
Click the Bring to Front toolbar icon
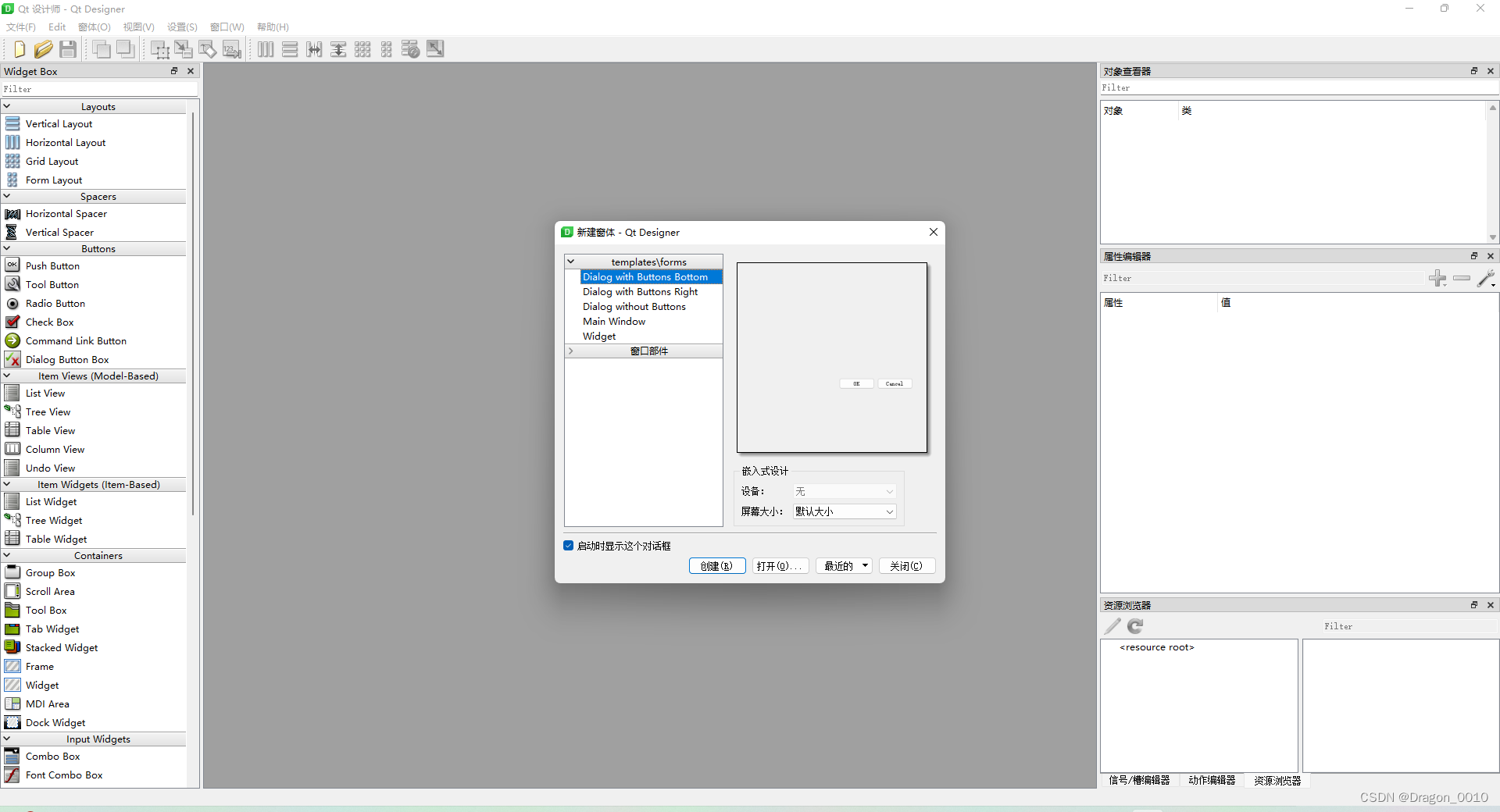pyautogui.click(x=126, y=49)
